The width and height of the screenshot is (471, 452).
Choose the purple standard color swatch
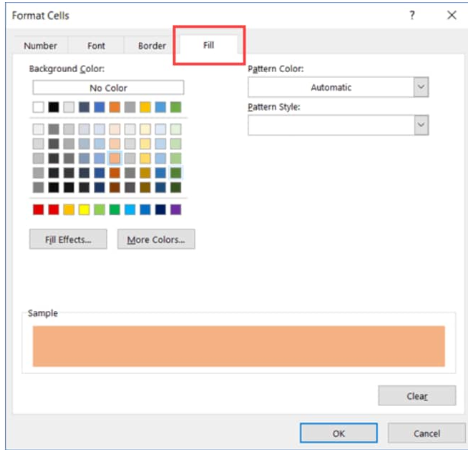point(176,210)
